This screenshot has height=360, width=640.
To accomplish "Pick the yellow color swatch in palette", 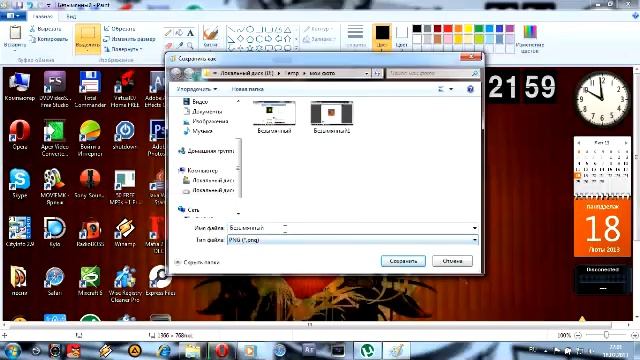I will pos(469,29).
